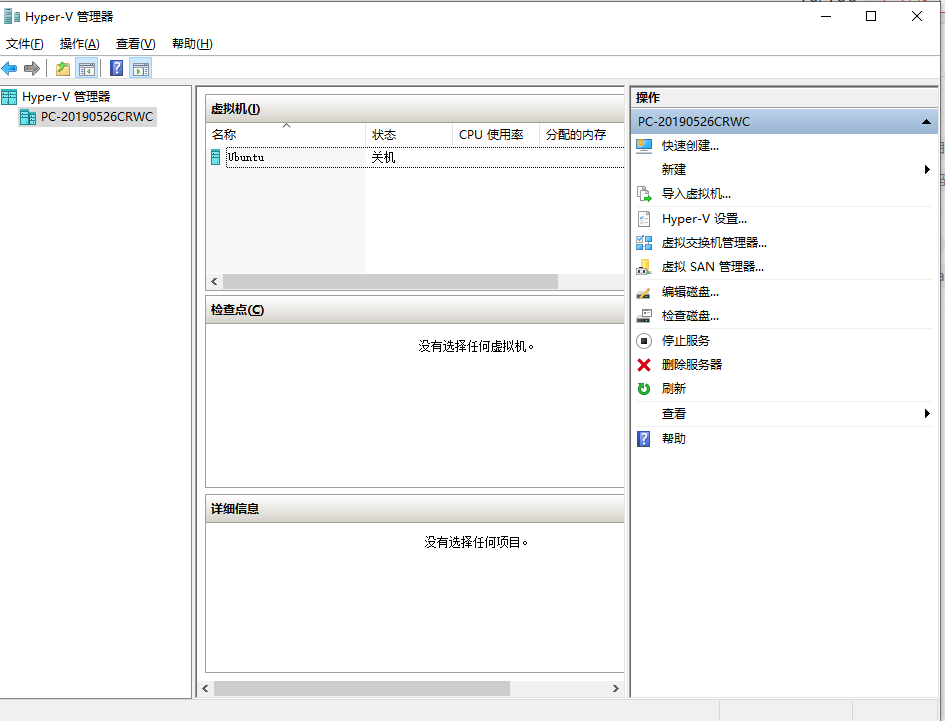
Task: Click the 检查磁盘 icon
Action: tap(644, 316)
